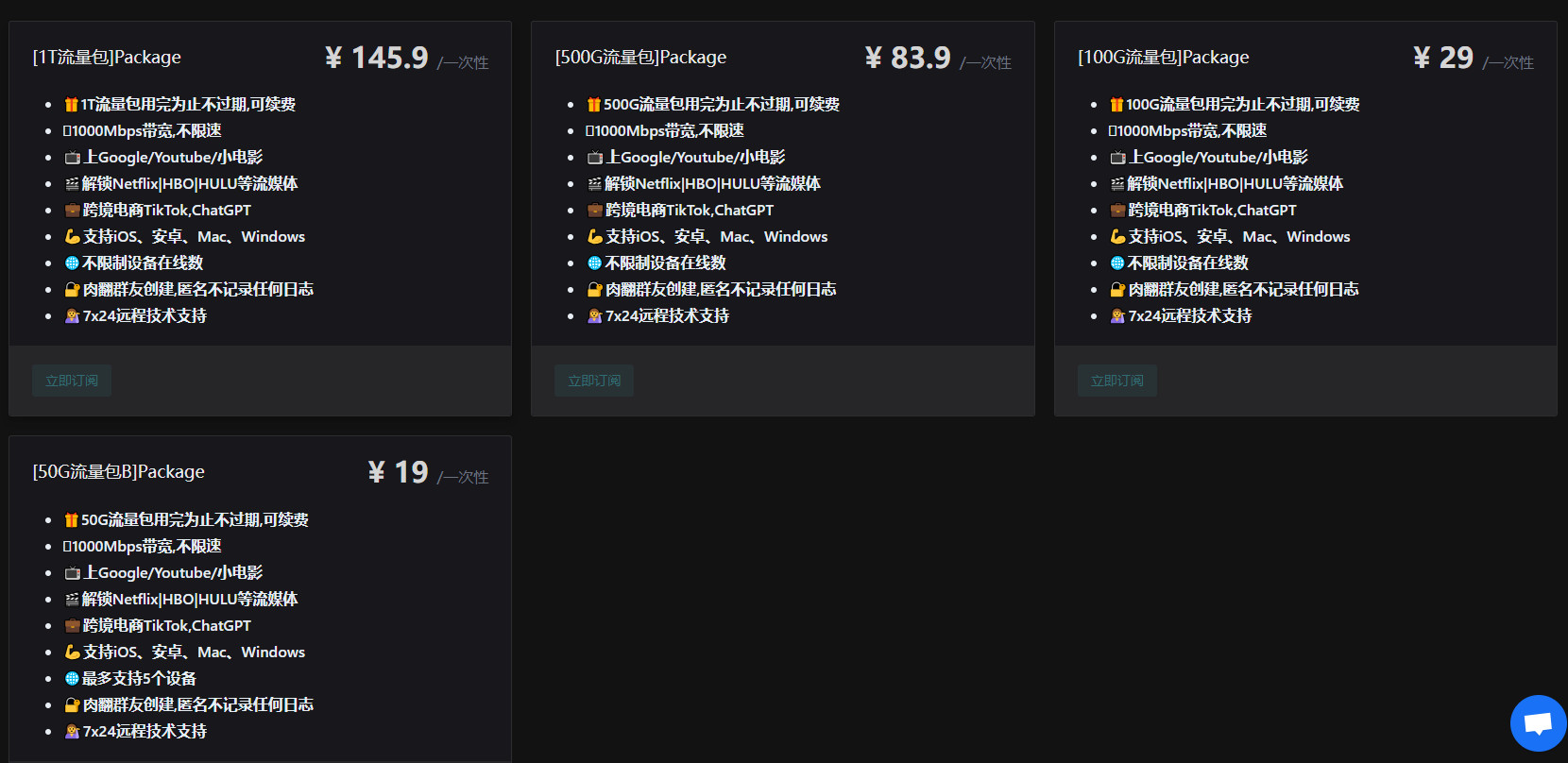Click the clapperboard icon beside Netflix in the 100G card
The height and width of the screenshot is (763, 1568).
pos(1117,184)
